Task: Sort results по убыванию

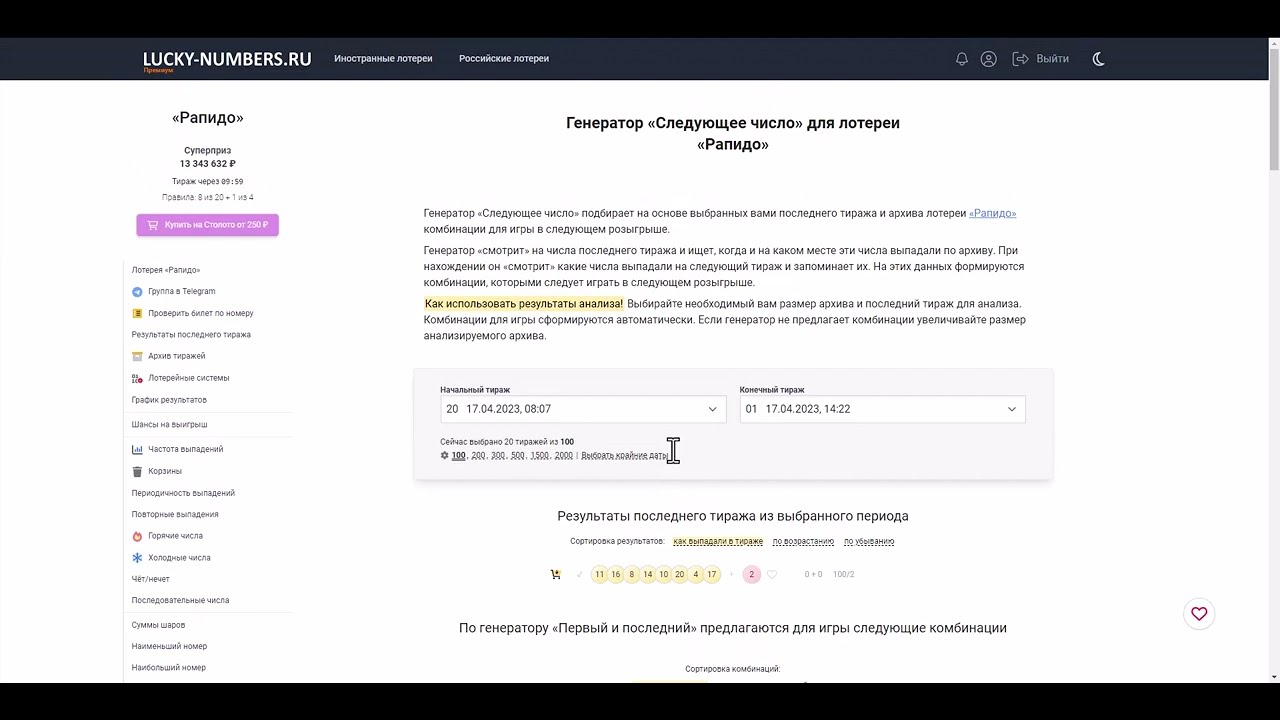Action: (x=869, y=541)
